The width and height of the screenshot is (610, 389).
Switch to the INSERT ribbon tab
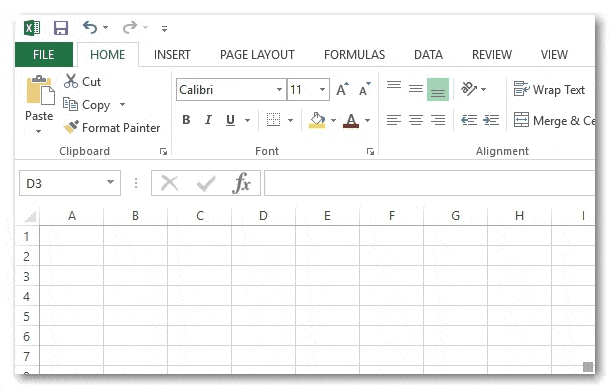pyautogui.click(x=172, y=55)
